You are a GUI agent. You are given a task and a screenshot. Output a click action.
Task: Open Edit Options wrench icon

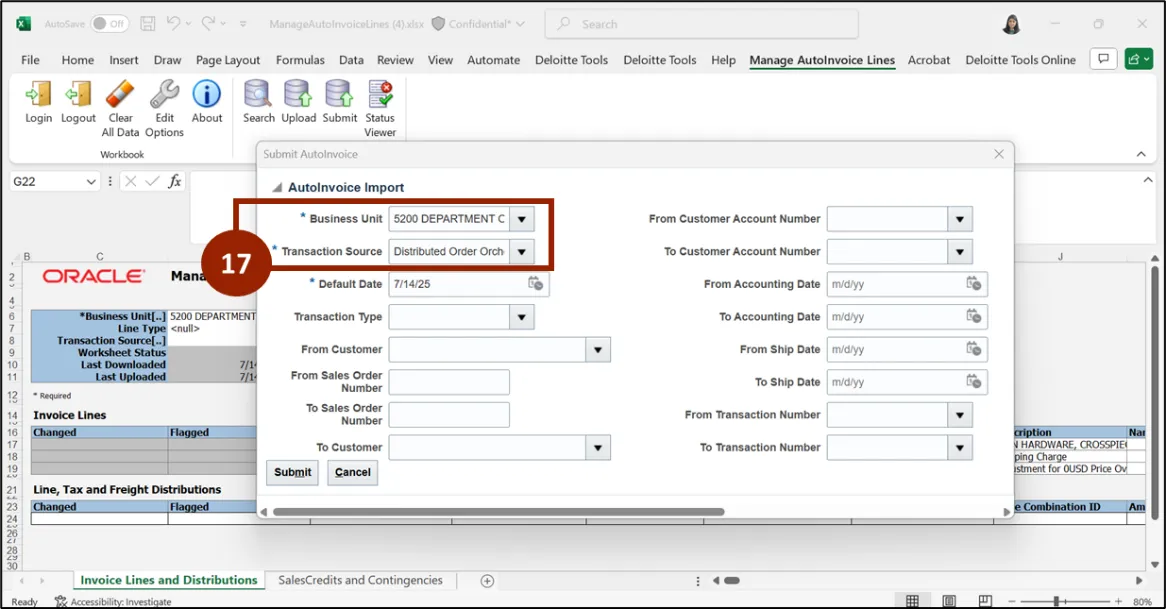(164, 96)
